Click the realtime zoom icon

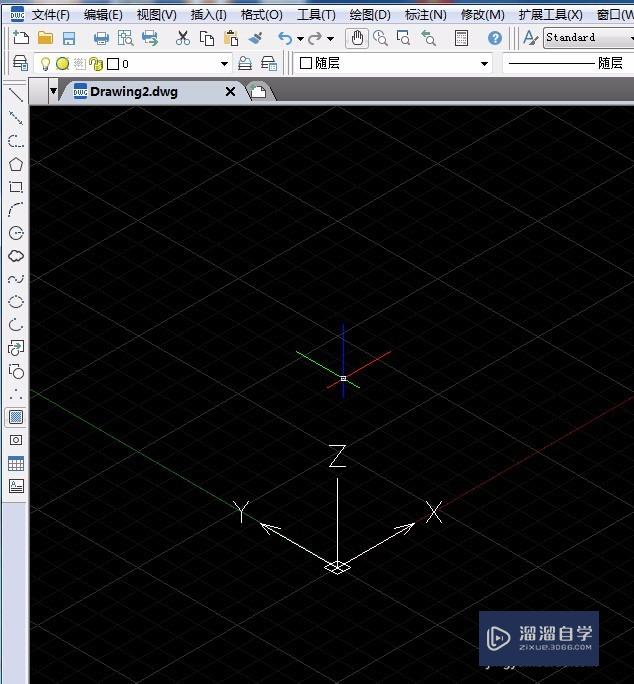tap(380, 38)
